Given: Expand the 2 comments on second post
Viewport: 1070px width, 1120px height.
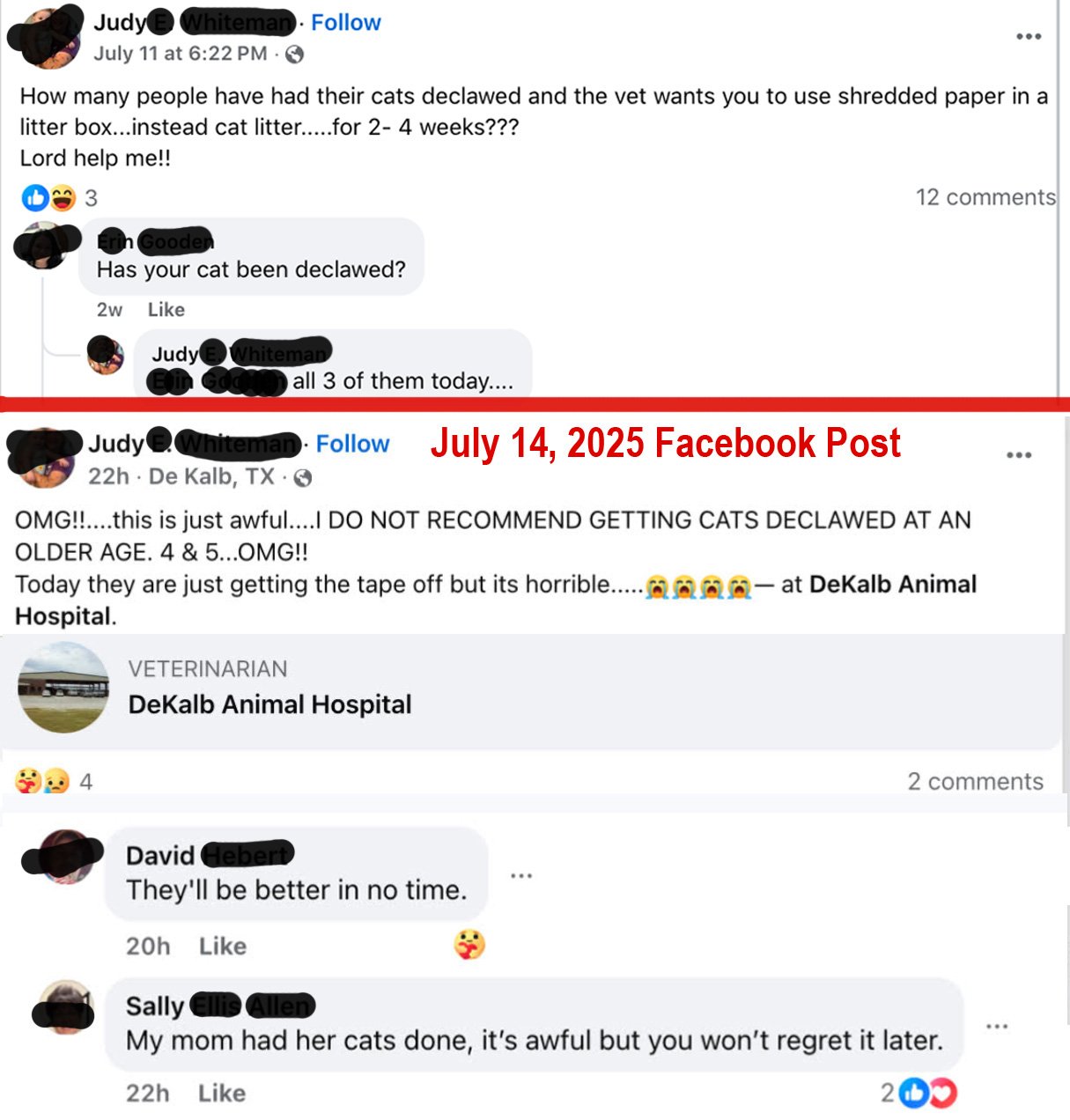Looking at the screenshot, I should 975,782.
